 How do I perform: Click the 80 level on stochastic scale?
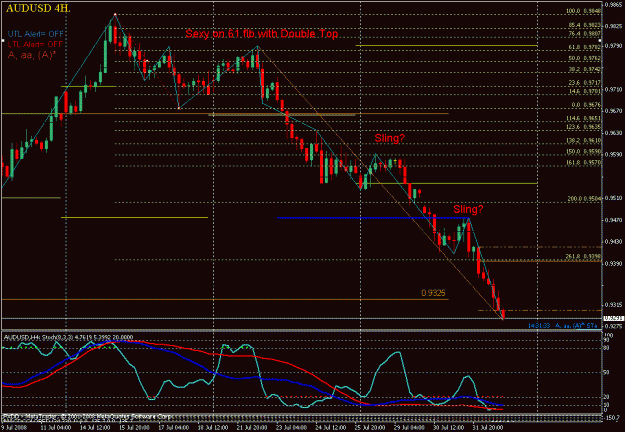(x=606, y=348)
